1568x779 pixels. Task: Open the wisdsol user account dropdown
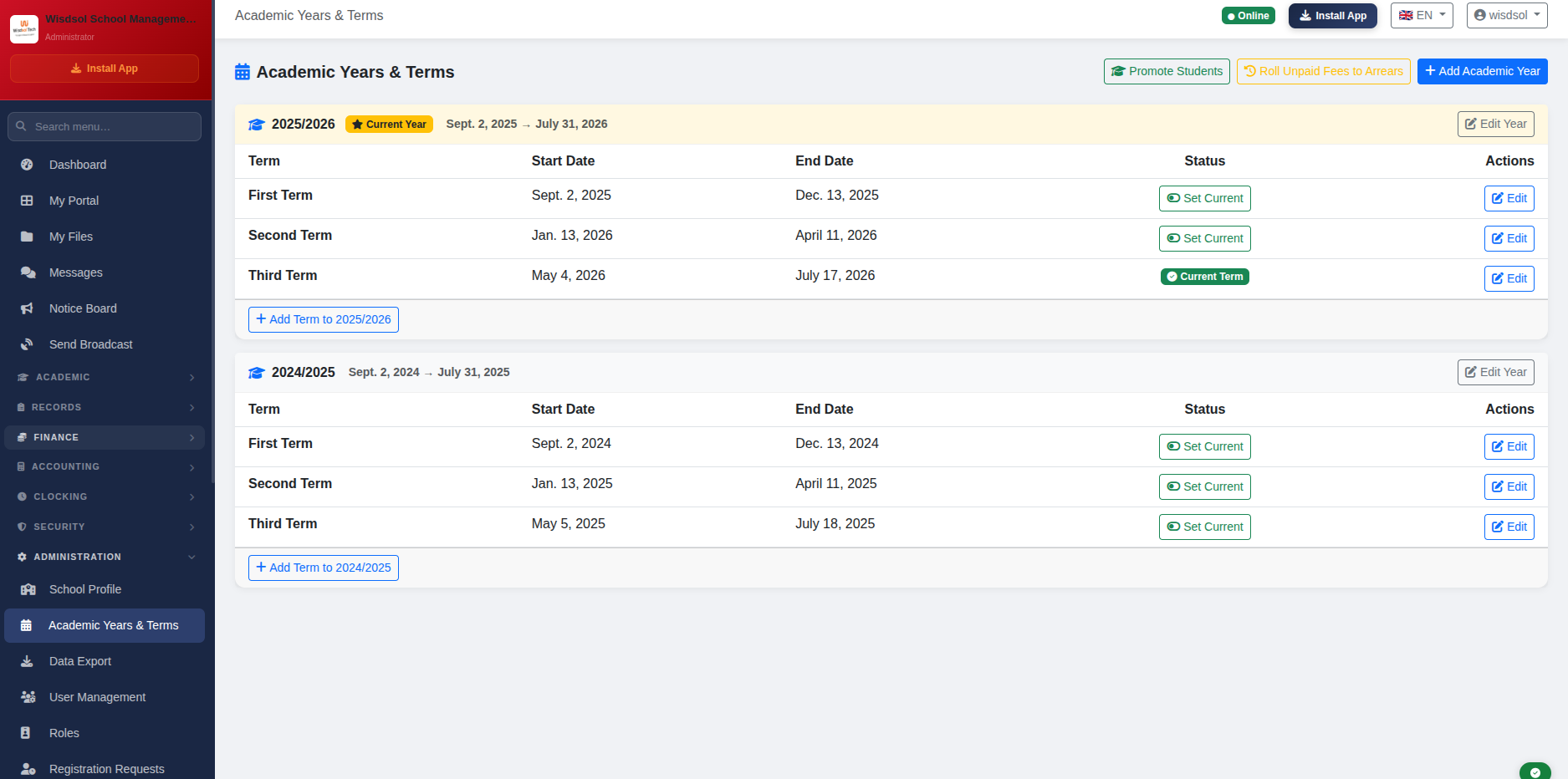tap(1507, 15)
